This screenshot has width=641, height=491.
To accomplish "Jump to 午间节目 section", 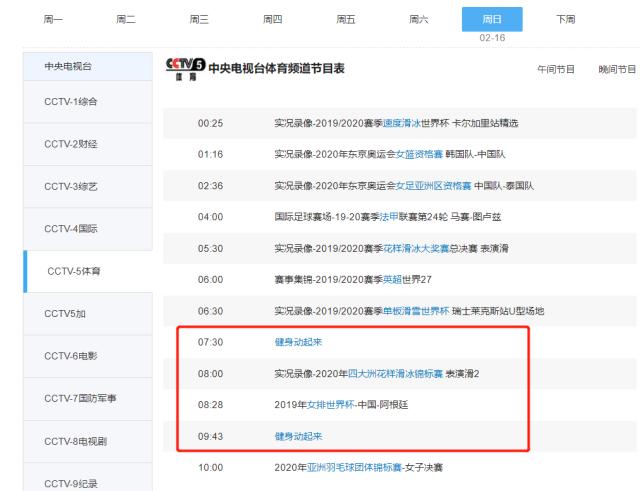I will click(x=556, y=70).
